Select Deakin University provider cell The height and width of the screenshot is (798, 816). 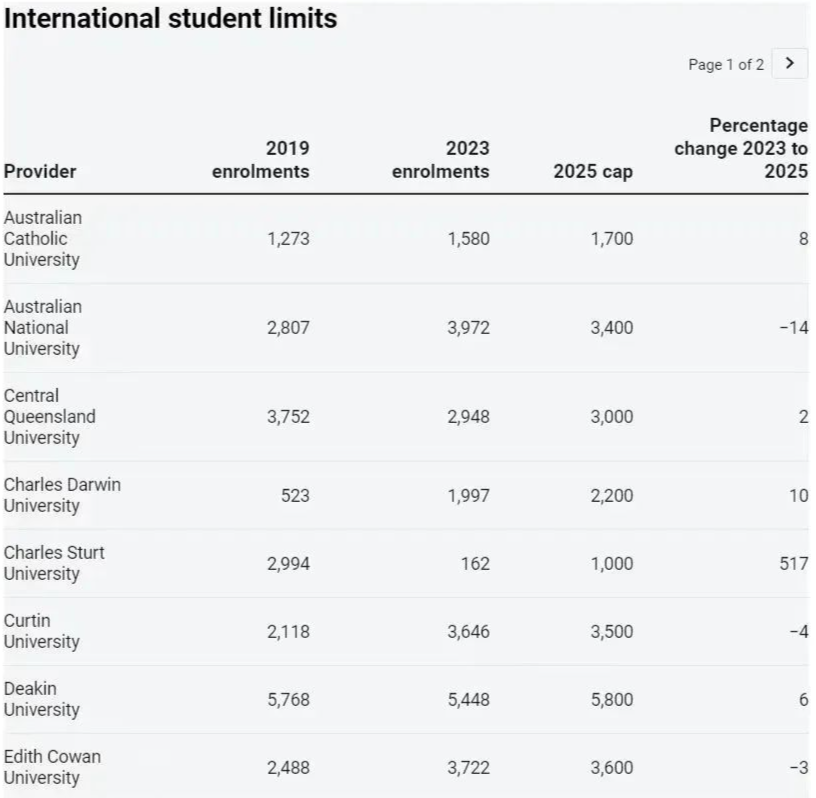(x=42, y=699)
